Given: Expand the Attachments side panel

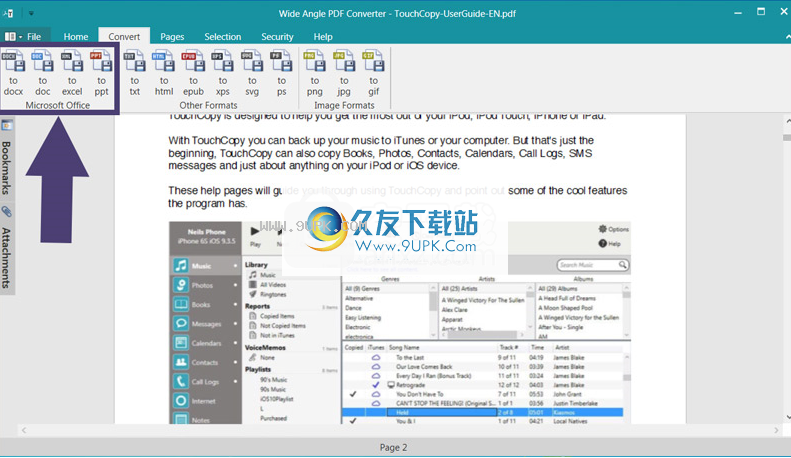Looking at the screenshot, I should coord(7,248).
